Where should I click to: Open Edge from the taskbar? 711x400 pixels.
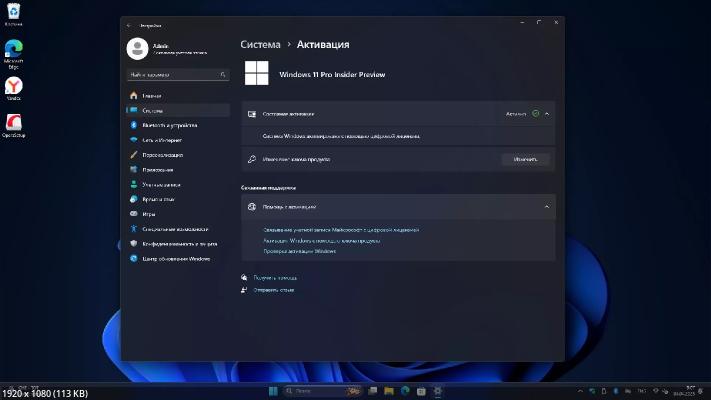(405, 391)
